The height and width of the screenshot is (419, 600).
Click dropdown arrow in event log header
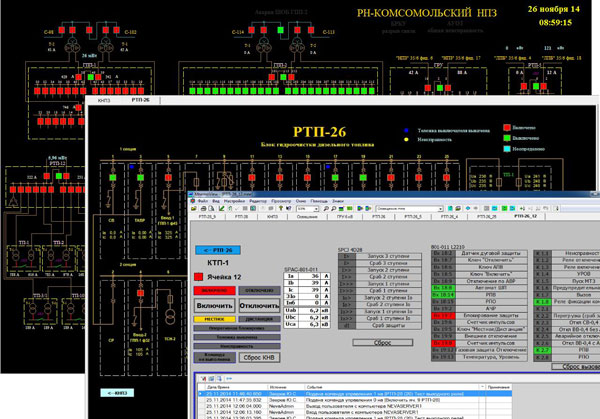tap(482, 387)
